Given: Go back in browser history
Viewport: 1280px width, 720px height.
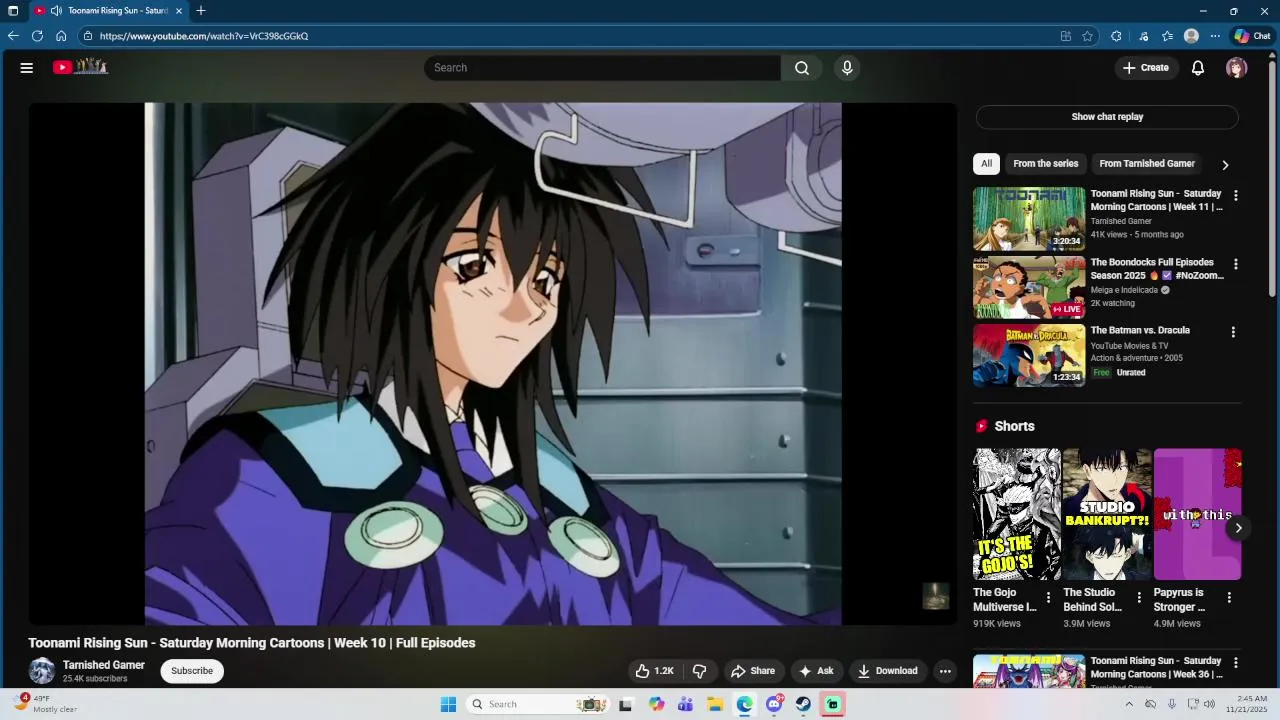Looking at the screenshot, I should [13, 36].
